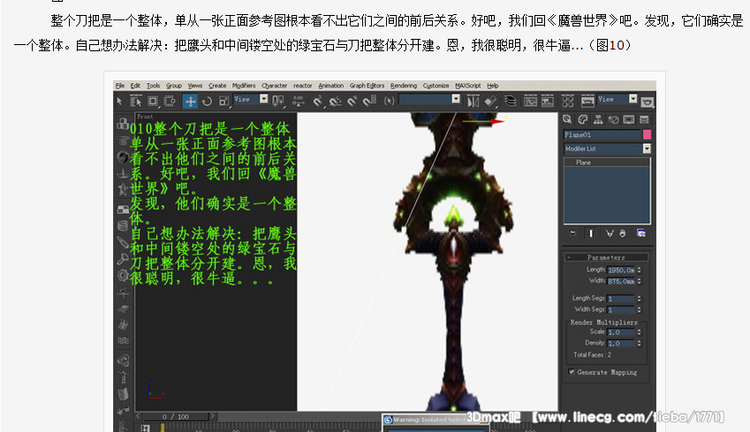
Task: Click the Align tool icon
Action: point(491,101)
